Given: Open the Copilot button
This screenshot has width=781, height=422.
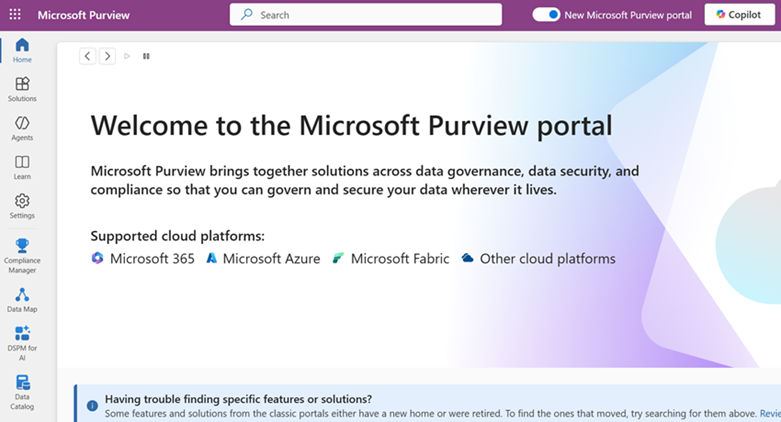Looking at the screenshot, I should click(x=739, y=14).
